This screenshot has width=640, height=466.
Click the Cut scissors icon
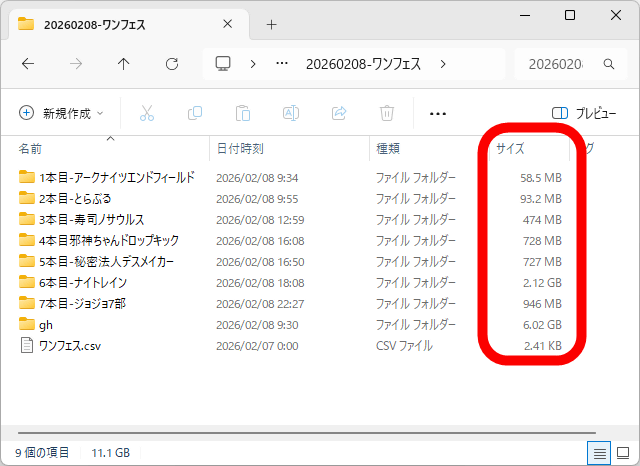pos(147,113)
